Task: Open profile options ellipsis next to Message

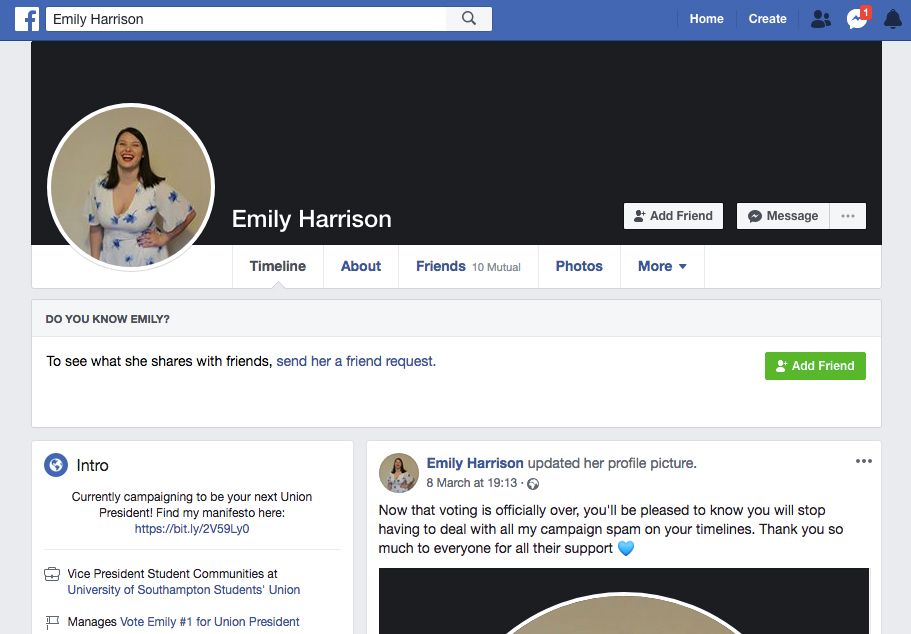Action: point(848,216)
